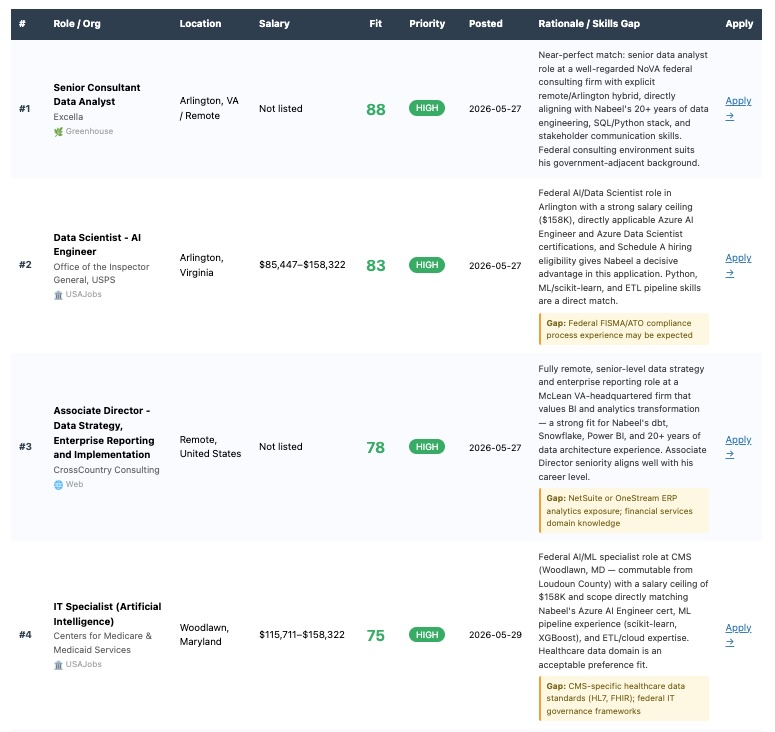775x732 pixels.
Task: Click the Gap note about CMS-specific healthcare data
Action: pyautogui.click(x=624, y=698)
